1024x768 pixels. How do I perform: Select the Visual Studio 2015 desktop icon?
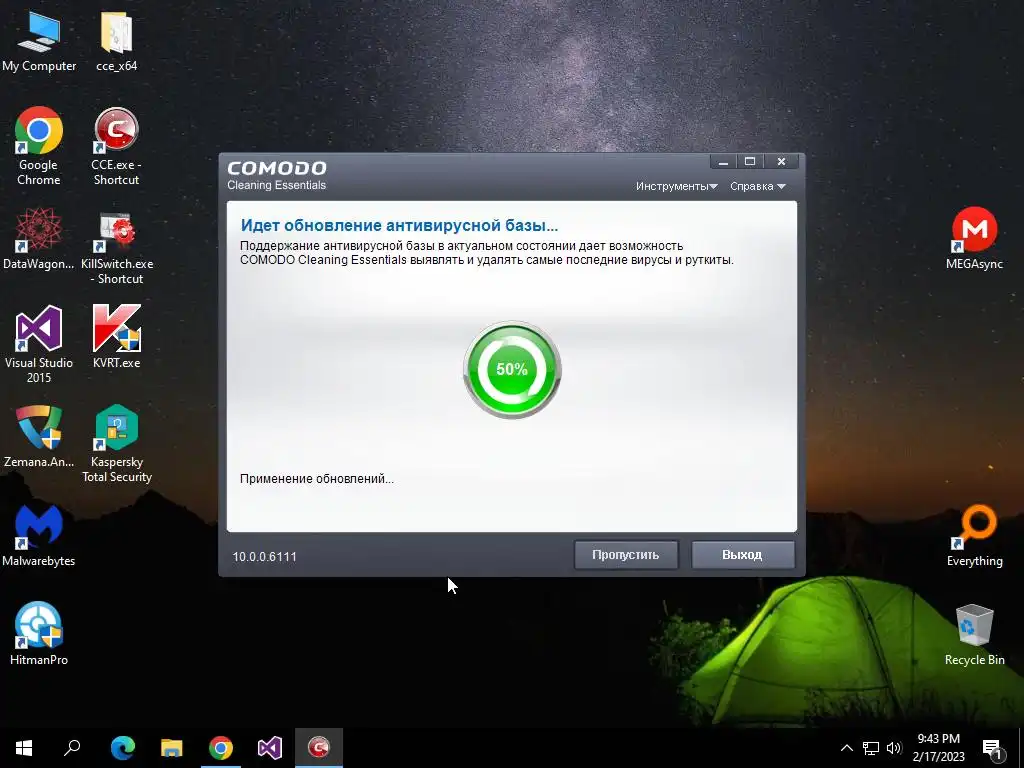tap(39, 344)
